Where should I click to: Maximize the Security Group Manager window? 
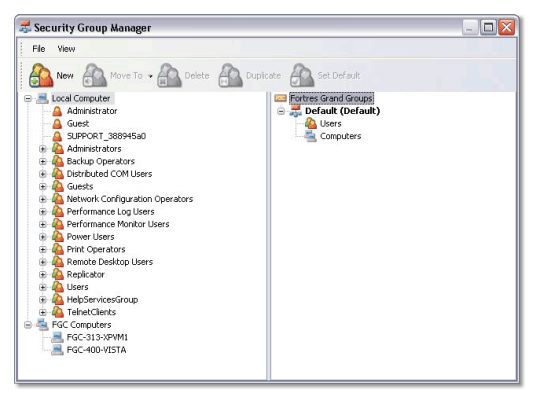tap(488, 27)
